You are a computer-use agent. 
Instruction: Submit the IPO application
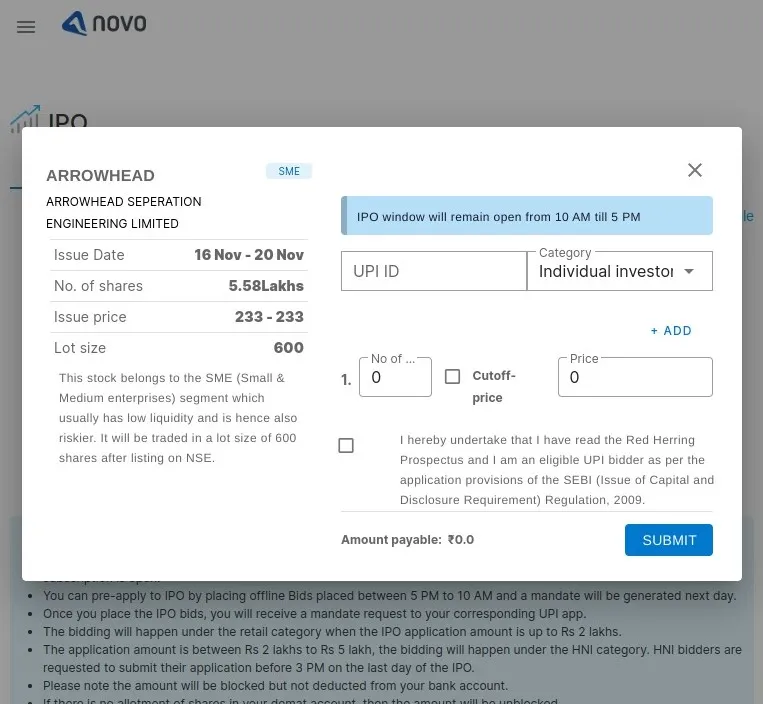click(669, 540)
